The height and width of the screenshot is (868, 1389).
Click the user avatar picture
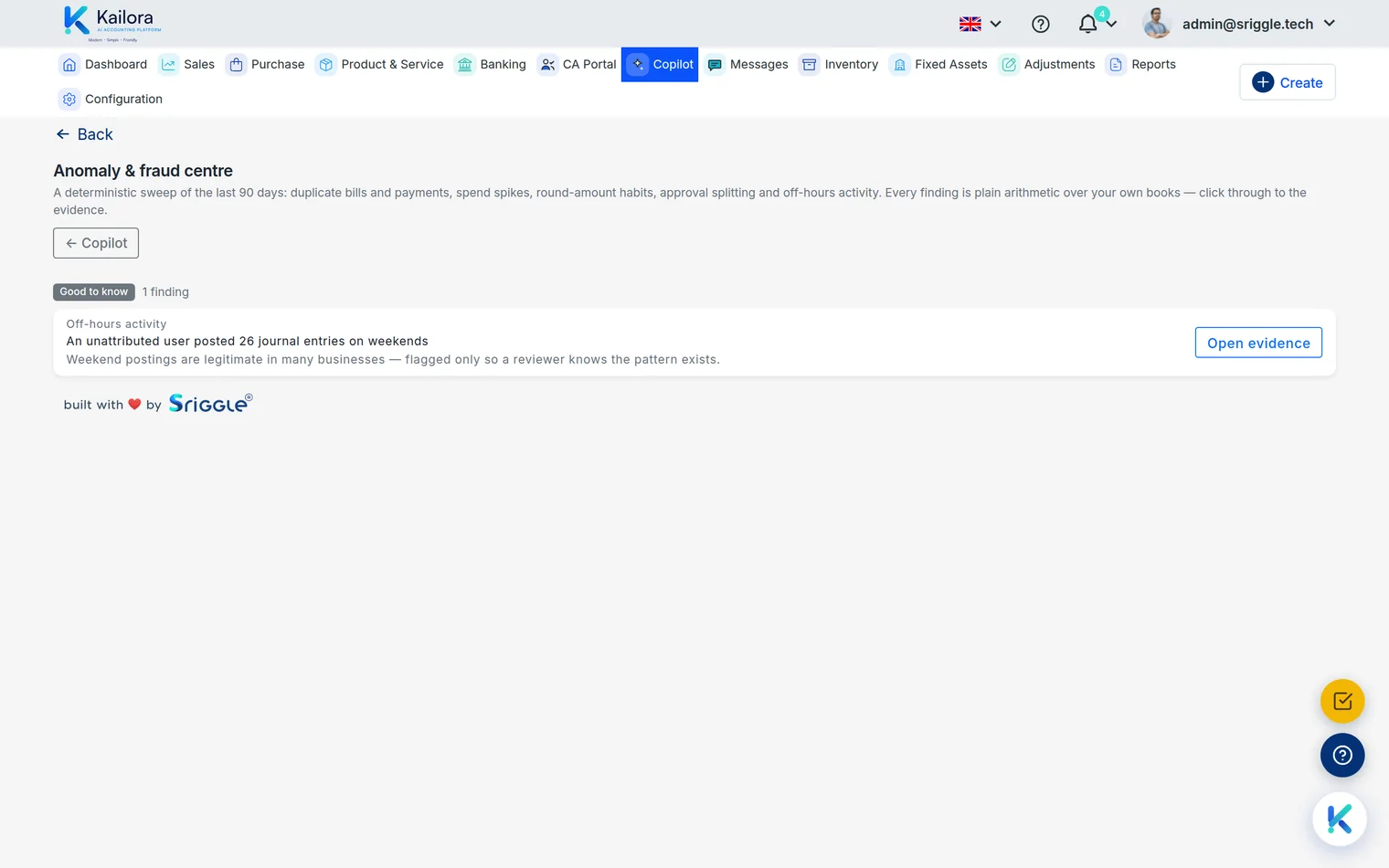point(1157,24)
